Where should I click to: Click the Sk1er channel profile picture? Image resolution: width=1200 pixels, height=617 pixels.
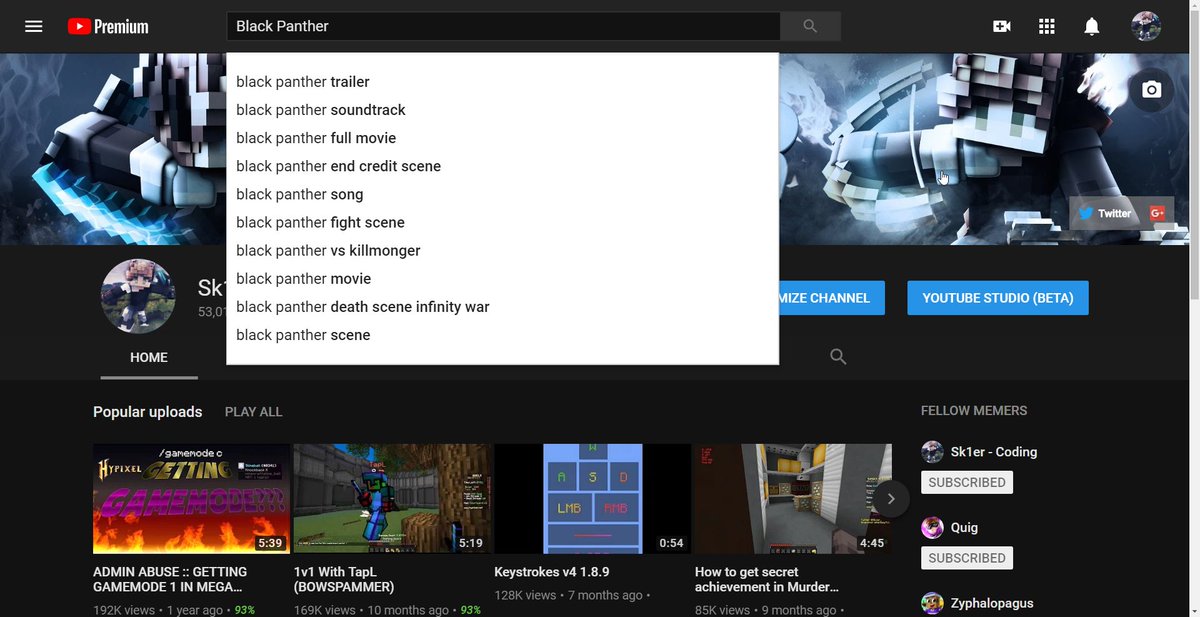(x=138, y=298)
